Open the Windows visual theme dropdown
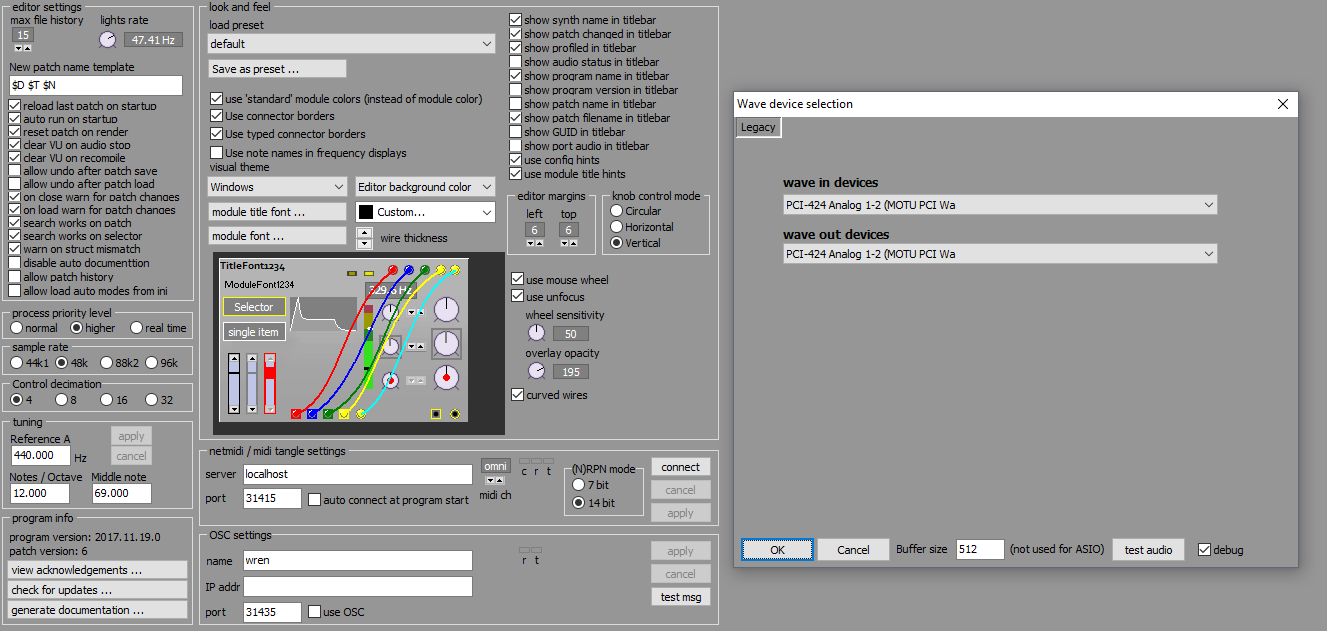Image resolution: width=1327 pixels, height=631 pixels. pos(277,187)
